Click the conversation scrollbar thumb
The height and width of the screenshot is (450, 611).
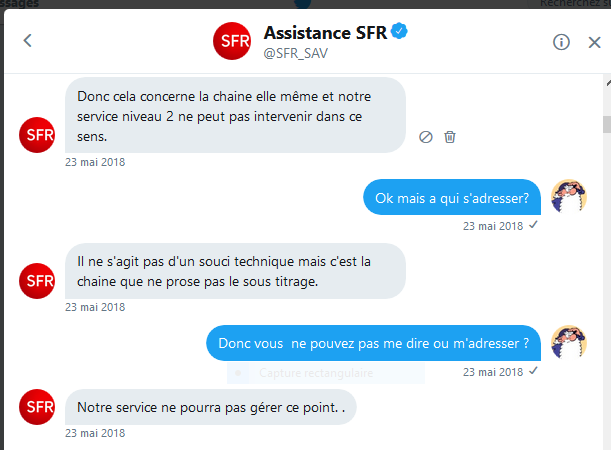point(607,125)
